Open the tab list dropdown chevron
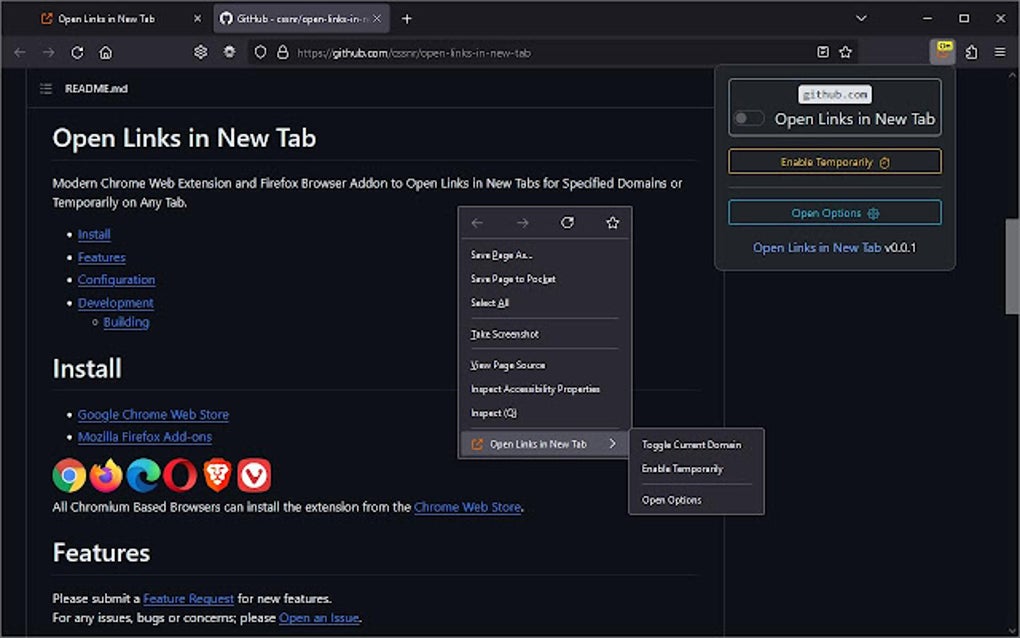The image size is (1020, 638). tap(862, 18)
